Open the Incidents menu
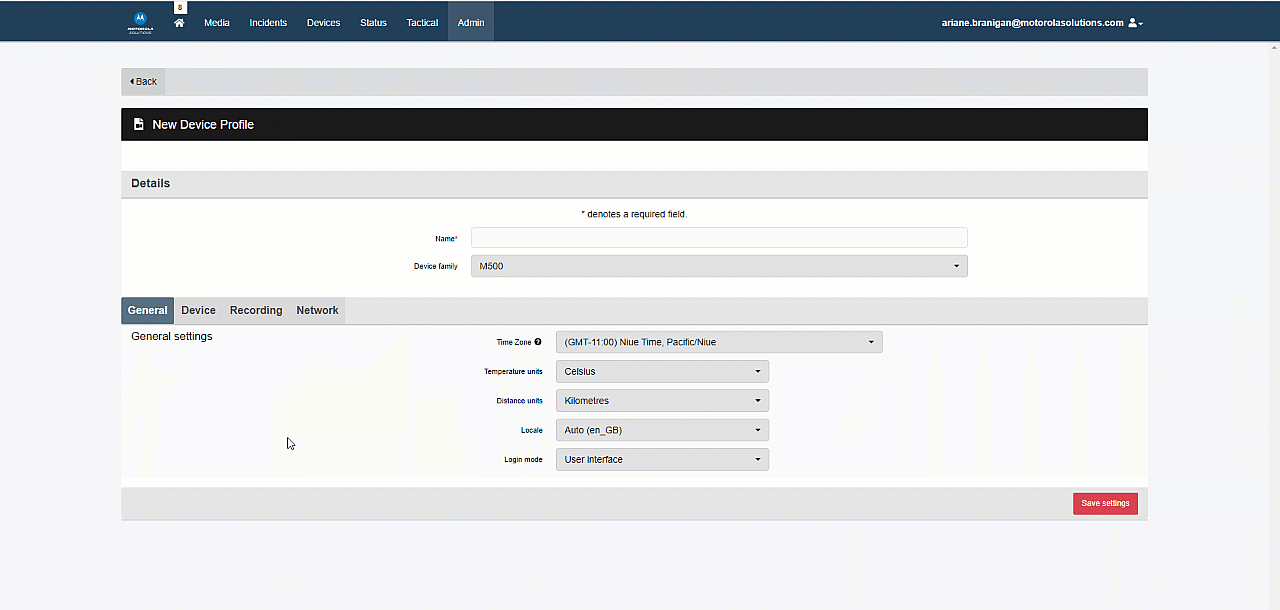Screen dimensions: 1280x610 [268, 23]
